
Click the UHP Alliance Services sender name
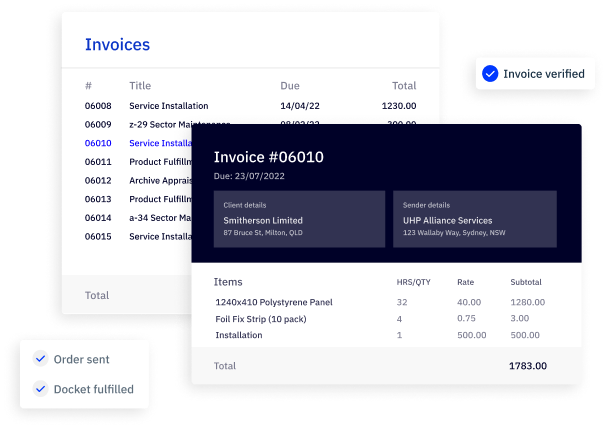[447, 220]
